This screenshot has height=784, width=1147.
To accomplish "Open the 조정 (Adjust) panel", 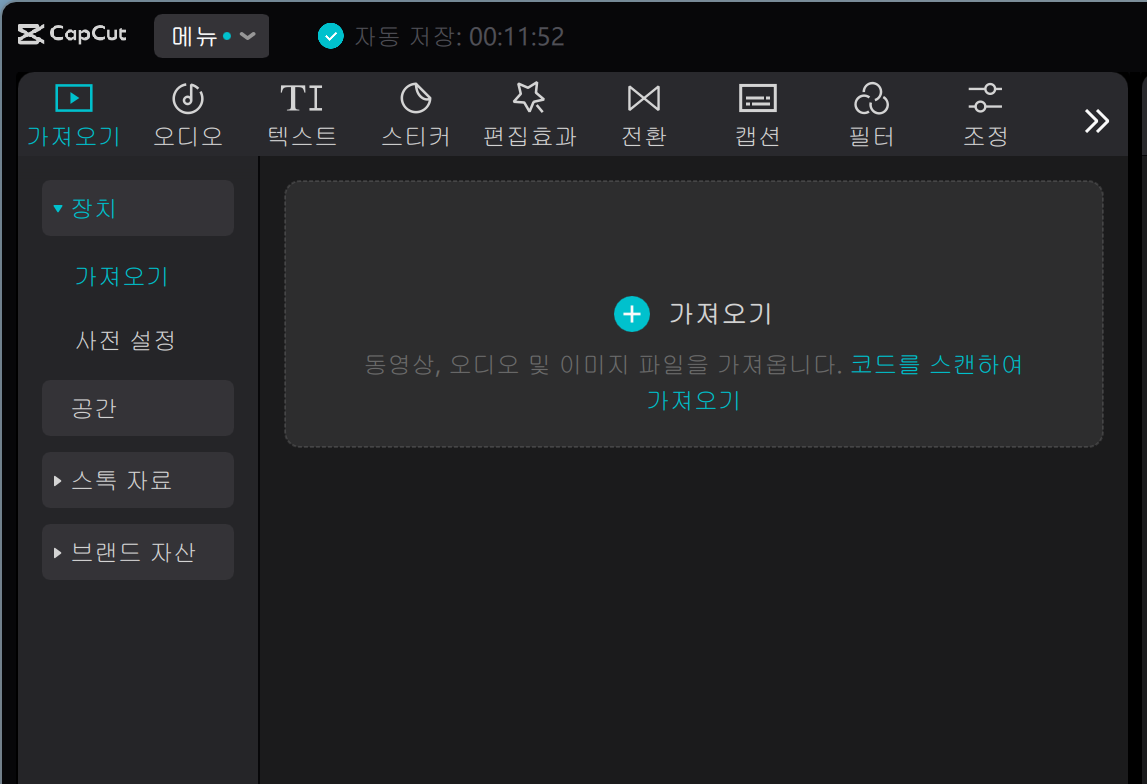I will point(985,113).
